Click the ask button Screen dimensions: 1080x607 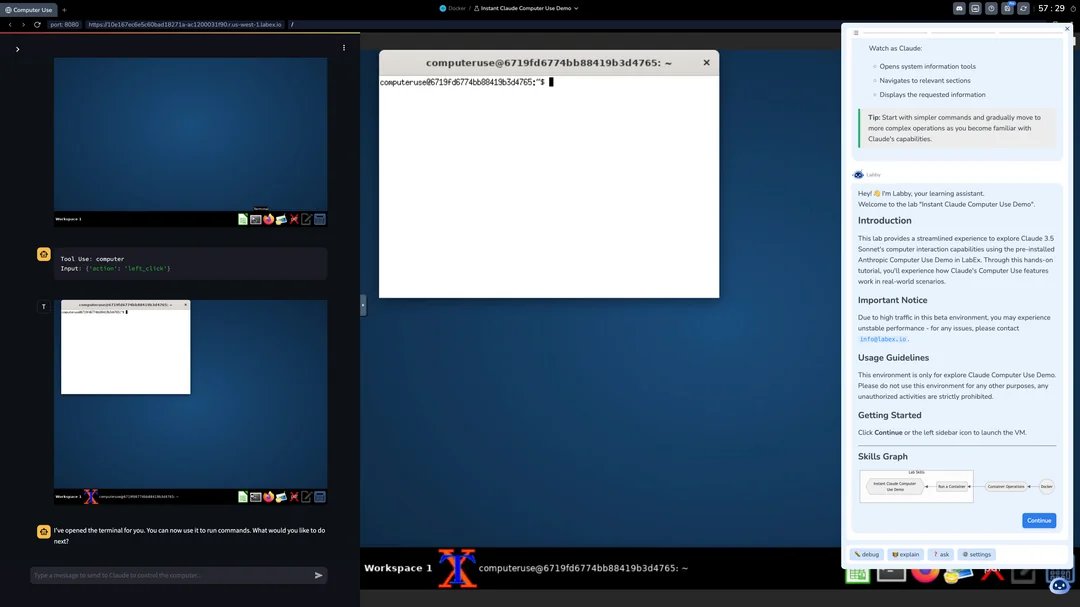tap(941, 554)
